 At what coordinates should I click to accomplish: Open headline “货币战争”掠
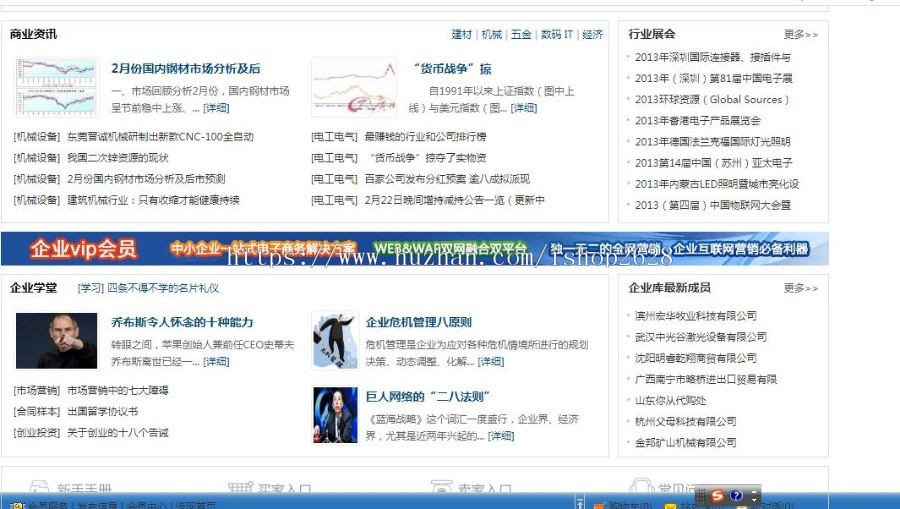pos(452,68)
